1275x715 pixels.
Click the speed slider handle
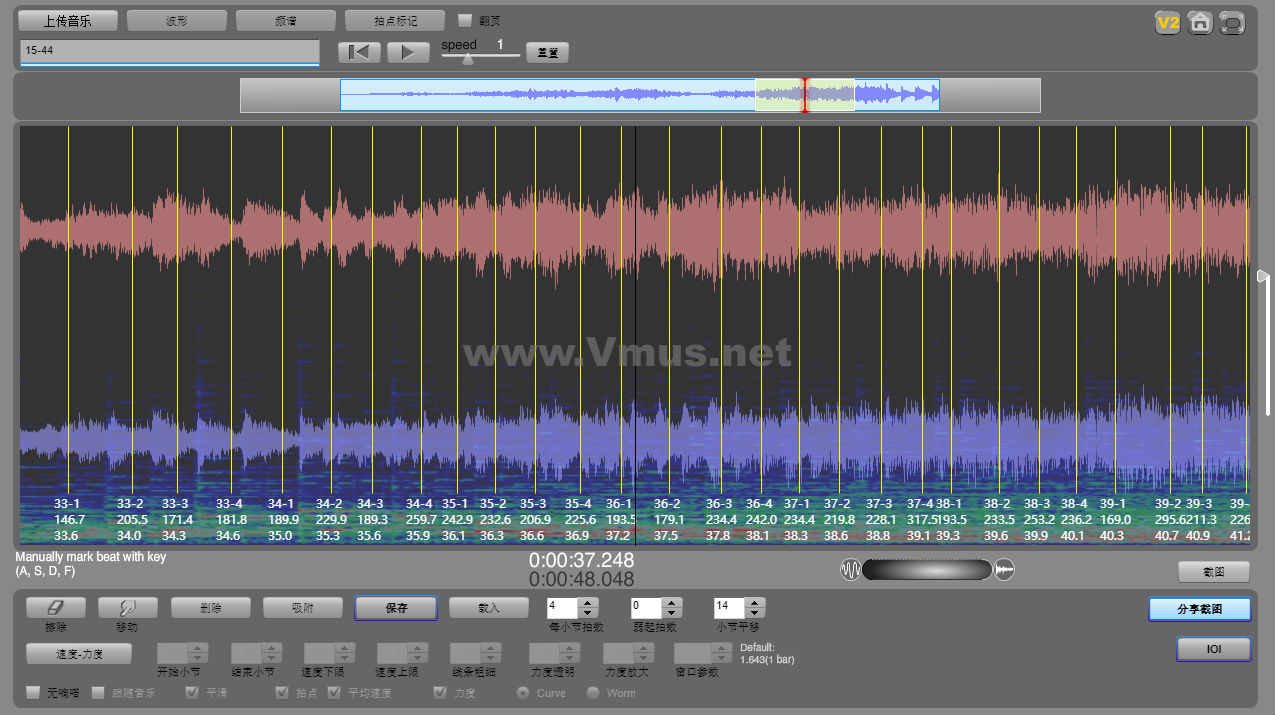467,58
